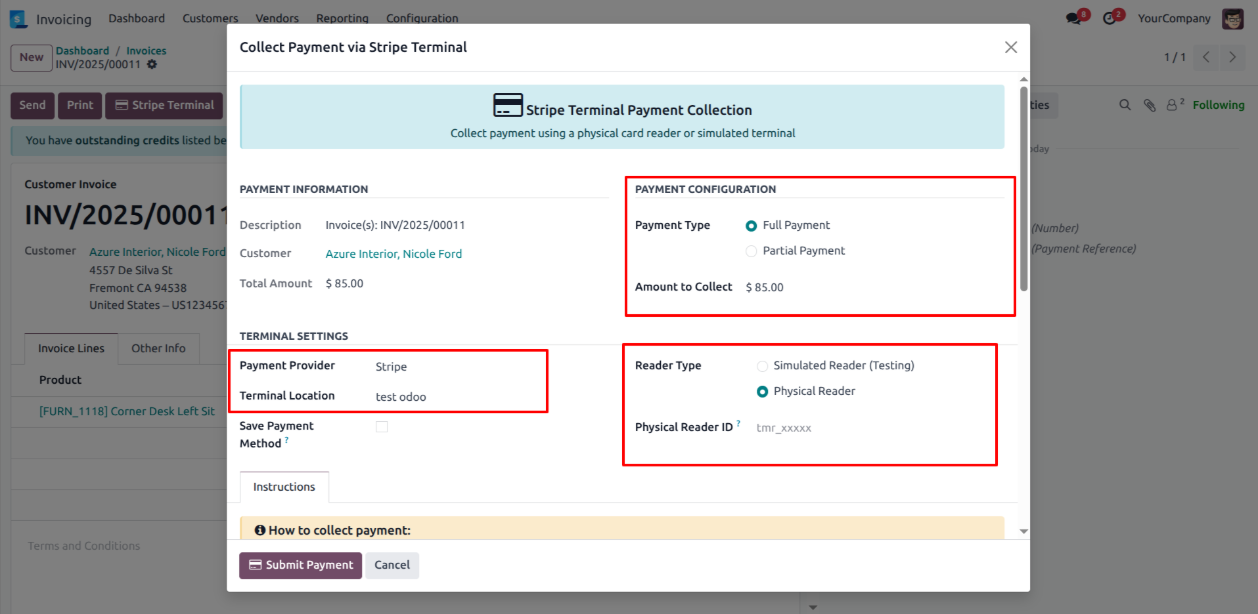
Task: Click the user avatar picture
Action: coord(1232,19)
